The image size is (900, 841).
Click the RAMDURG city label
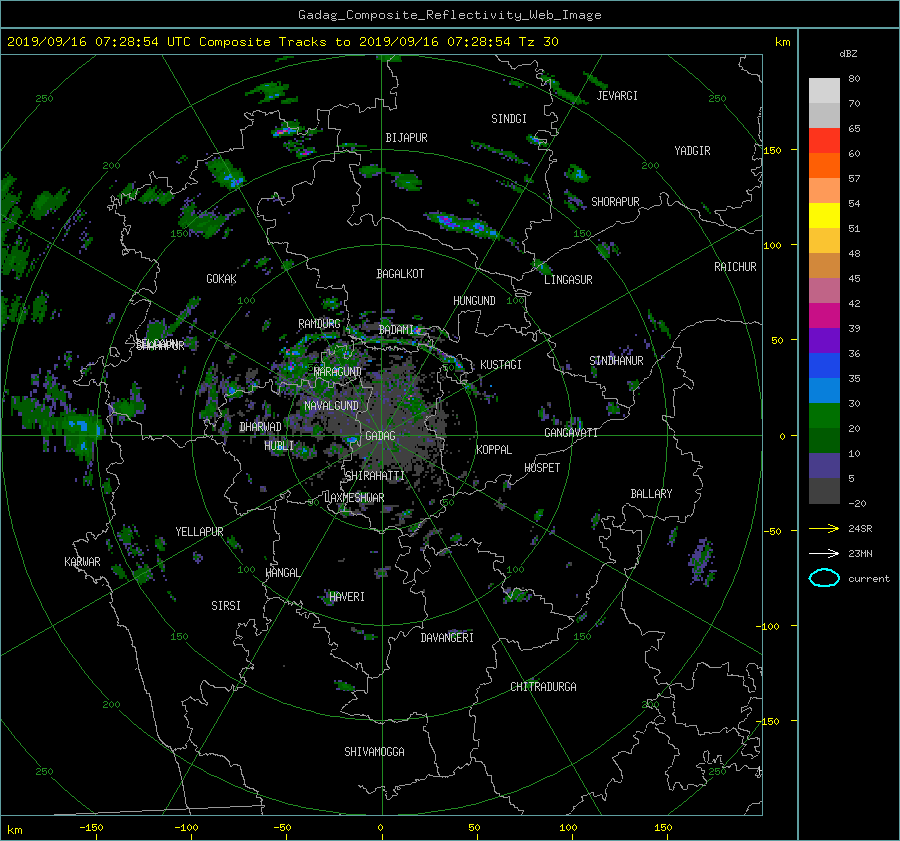click(319, 324)
